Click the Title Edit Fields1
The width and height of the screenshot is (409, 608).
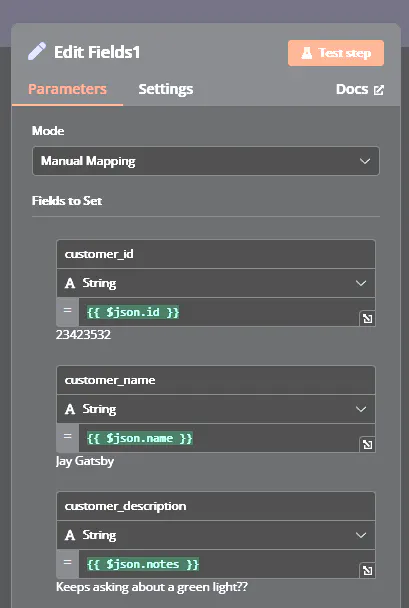pyautogui.click(x=97, y=52)
